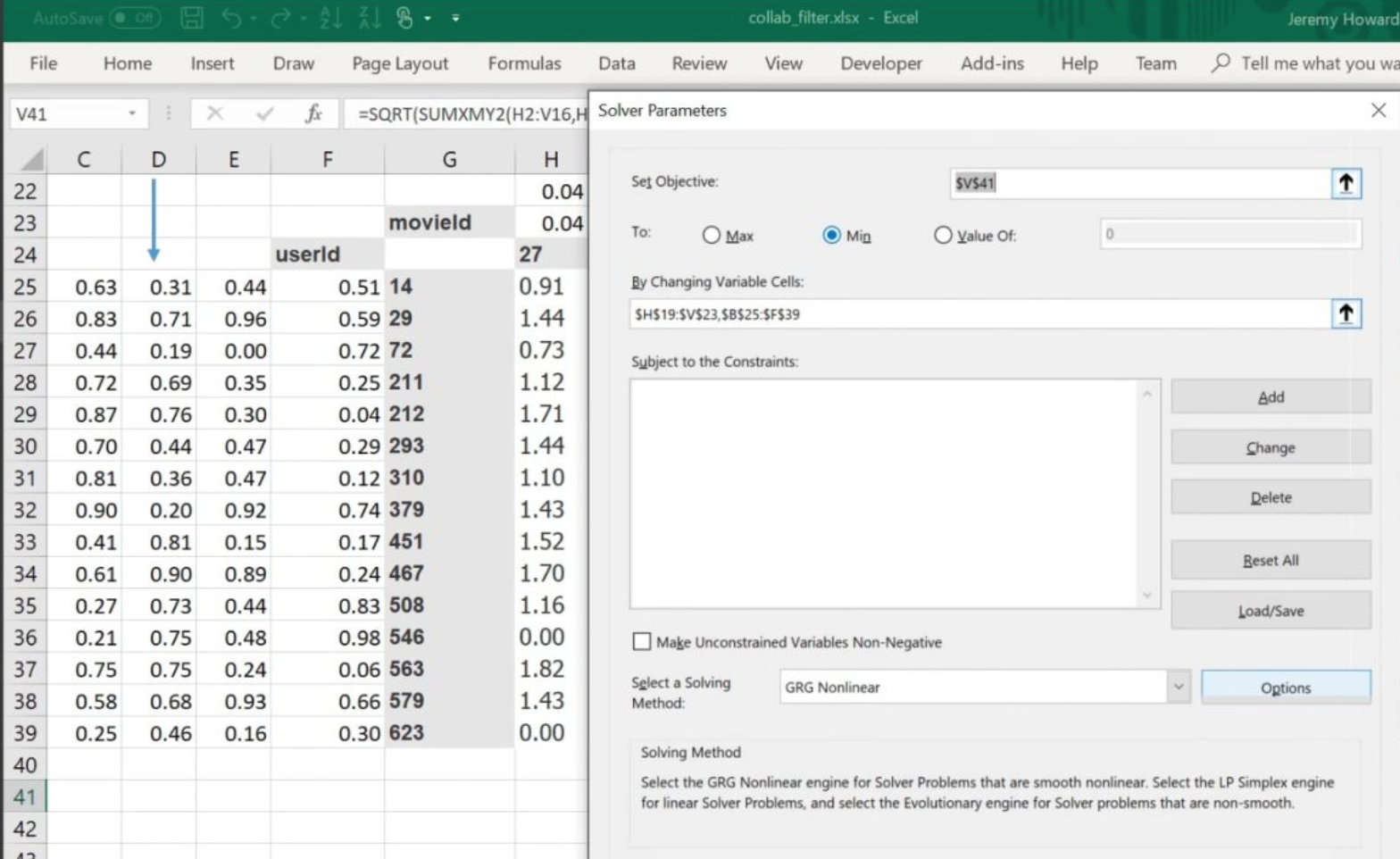
Task: Click the Add constraint button
Action: [1271, 396]
